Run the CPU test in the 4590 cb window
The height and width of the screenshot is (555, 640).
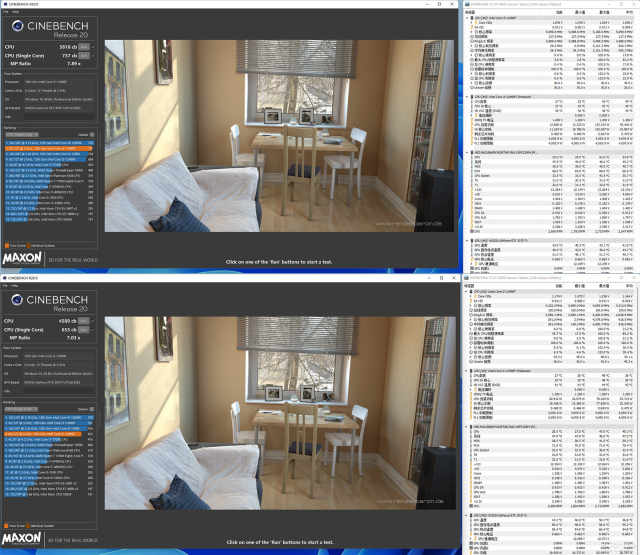point(85,319)
